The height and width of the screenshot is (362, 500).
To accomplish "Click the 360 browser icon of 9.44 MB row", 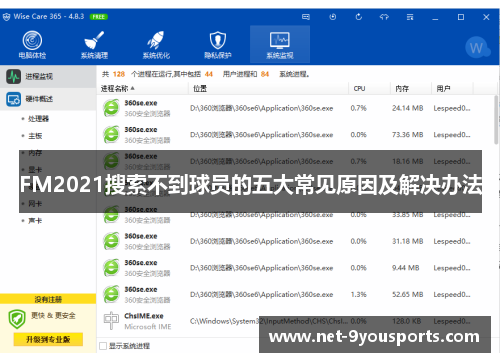I will tap(111, 268).
